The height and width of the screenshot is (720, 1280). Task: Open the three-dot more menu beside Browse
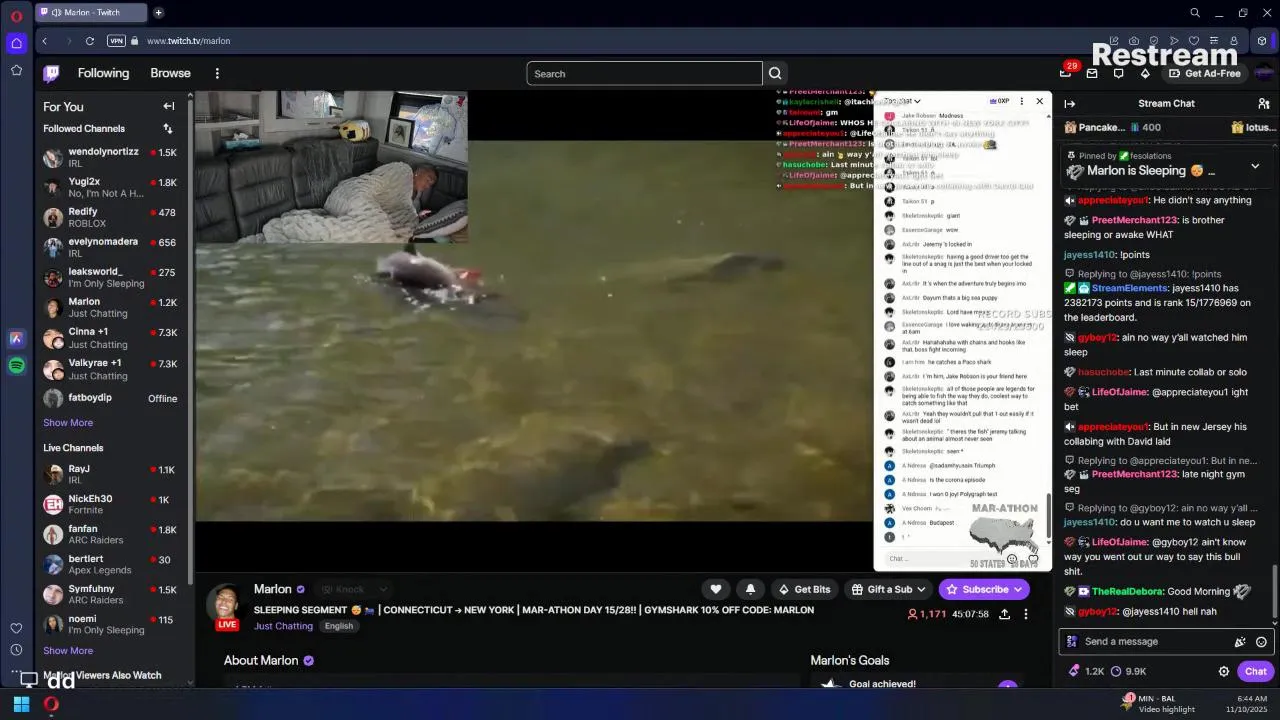click(x=217, y=73)
